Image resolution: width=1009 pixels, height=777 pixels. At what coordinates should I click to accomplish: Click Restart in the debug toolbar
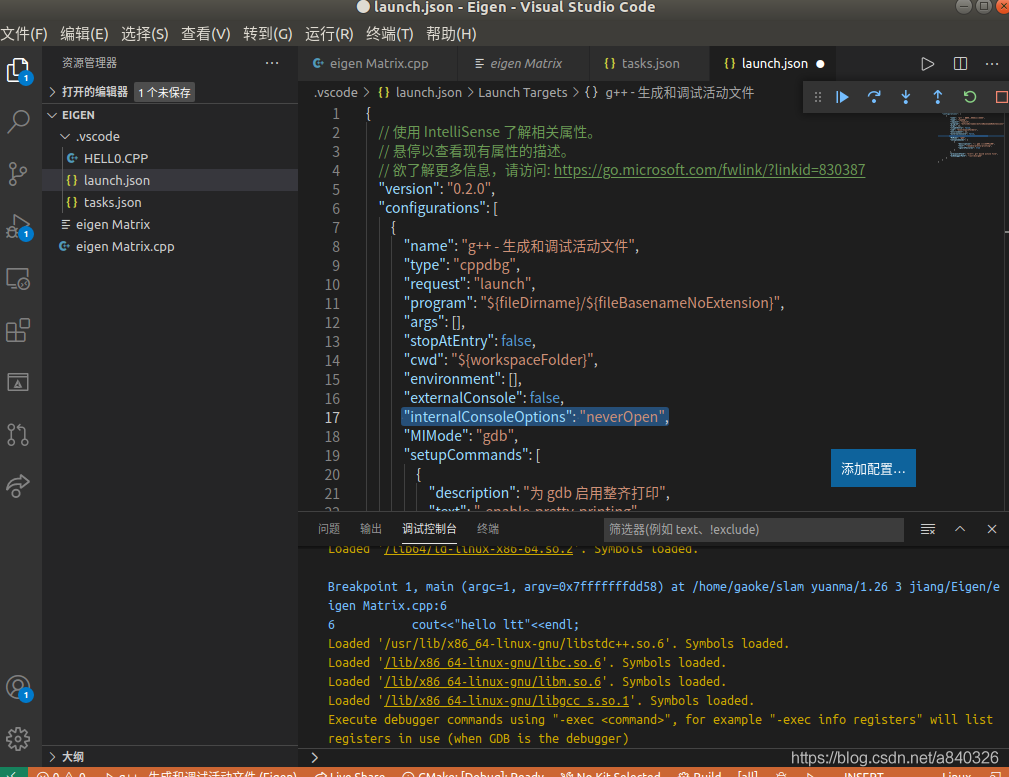click(x=970, y=97)
